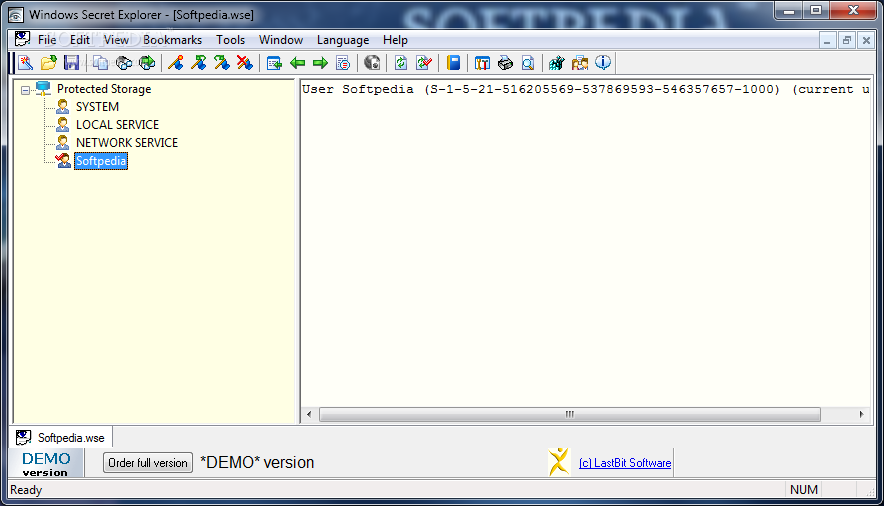Click the New file wand toolbar icon
Viewport: 884px width, 506px height.
[x=26, y=63]
